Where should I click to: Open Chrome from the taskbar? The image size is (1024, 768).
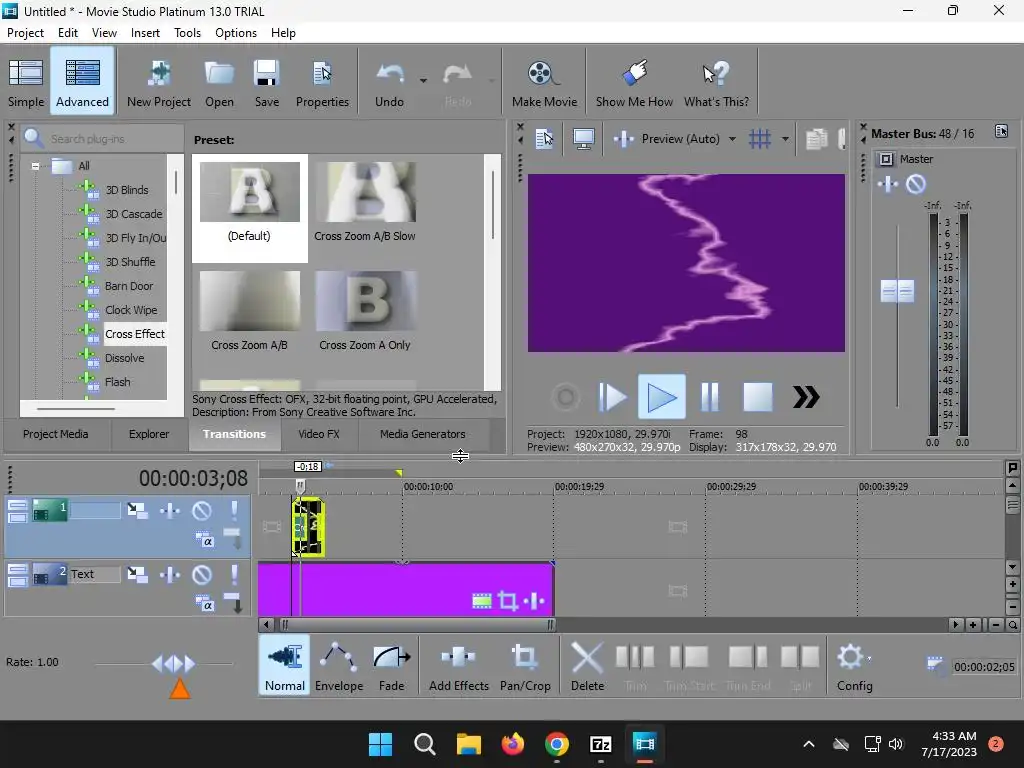556,743
